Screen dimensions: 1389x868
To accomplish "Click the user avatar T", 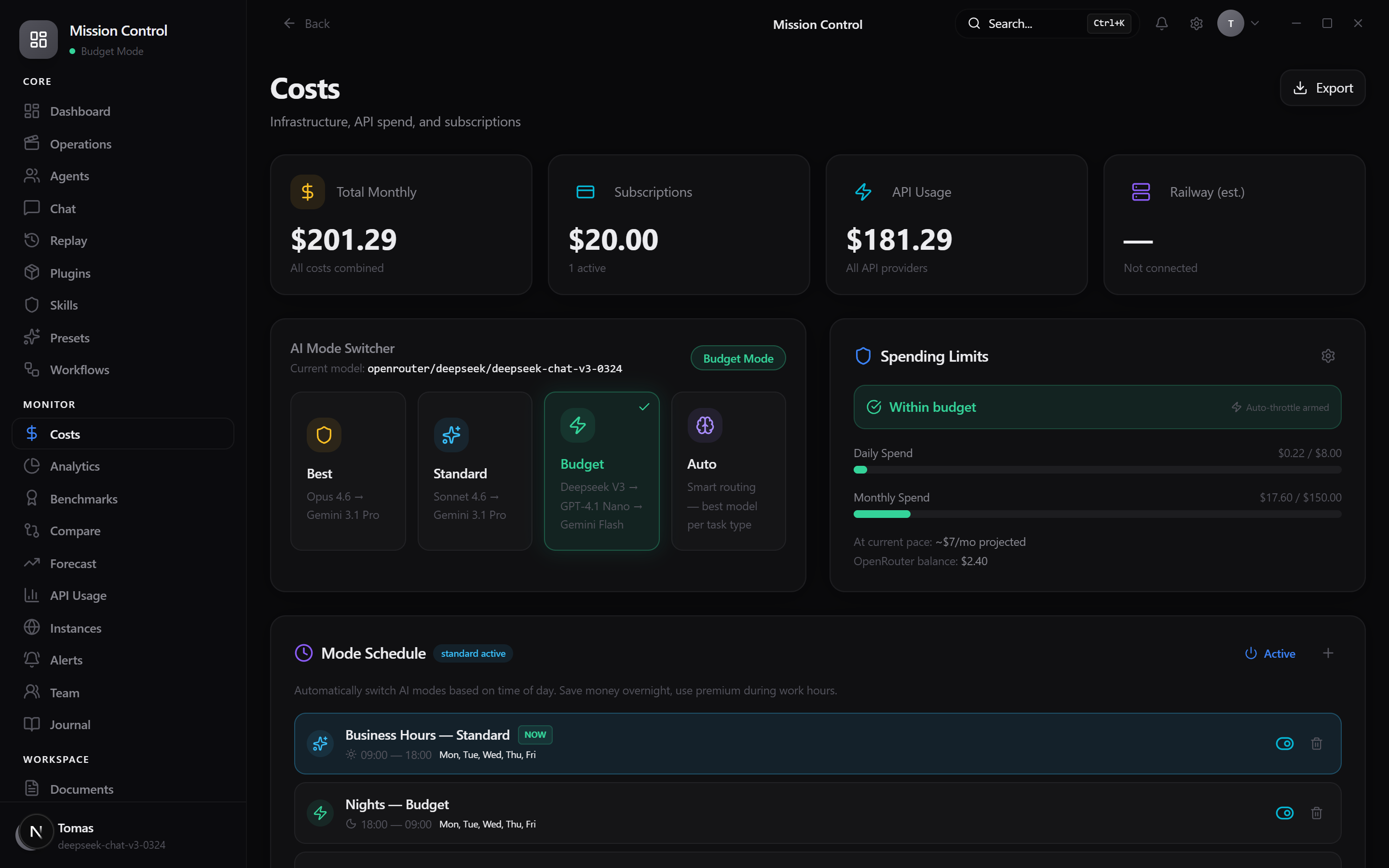I will (1230, 24).
